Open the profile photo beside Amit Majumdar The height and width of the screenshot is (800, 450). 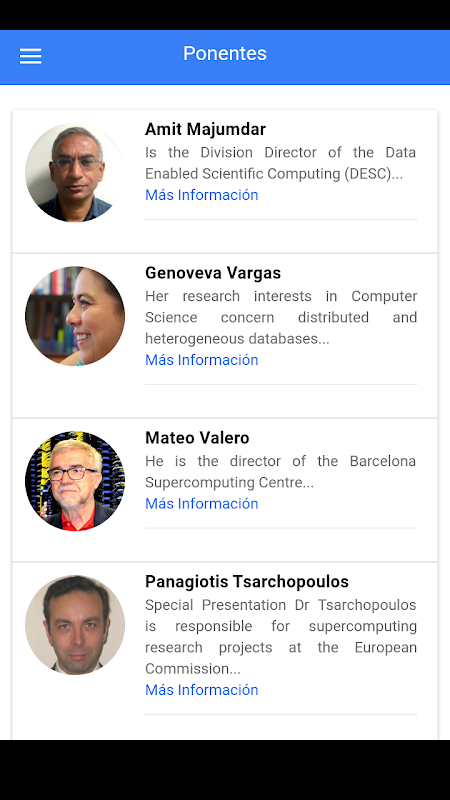[x=74, y=172]
